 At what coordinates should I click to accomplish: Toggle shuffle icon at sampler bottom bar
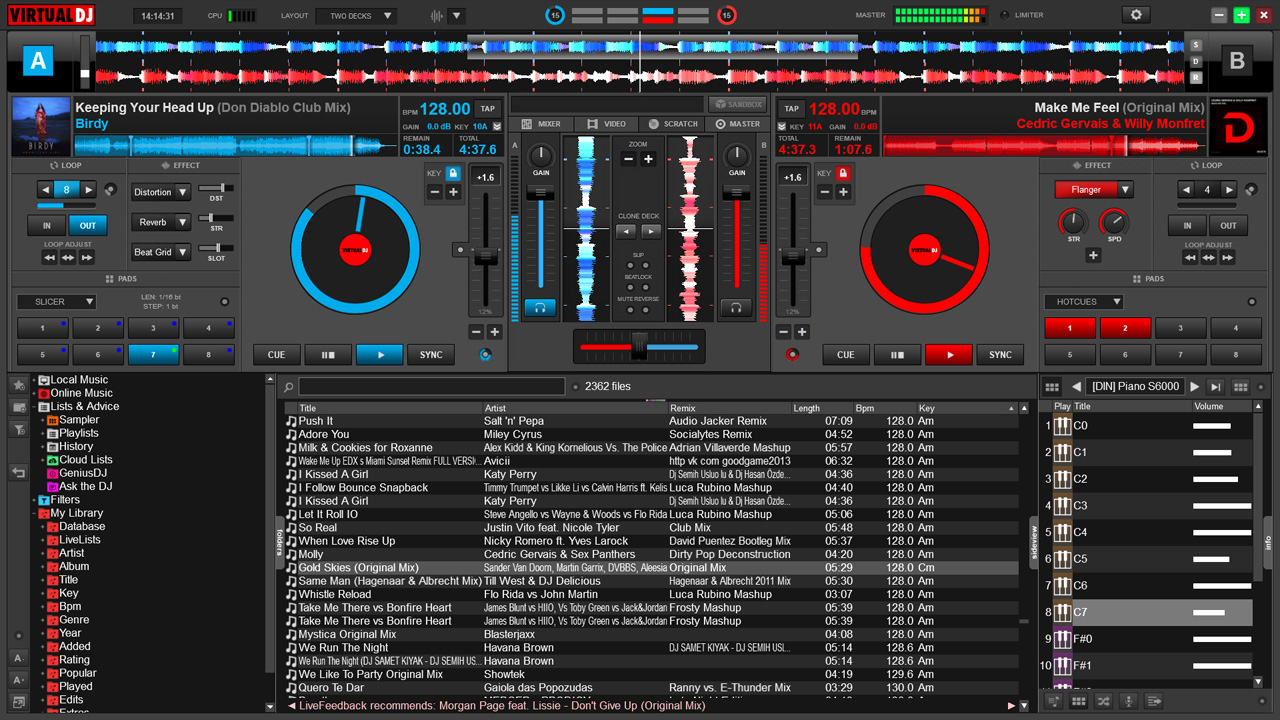(x=1103, y=702)
